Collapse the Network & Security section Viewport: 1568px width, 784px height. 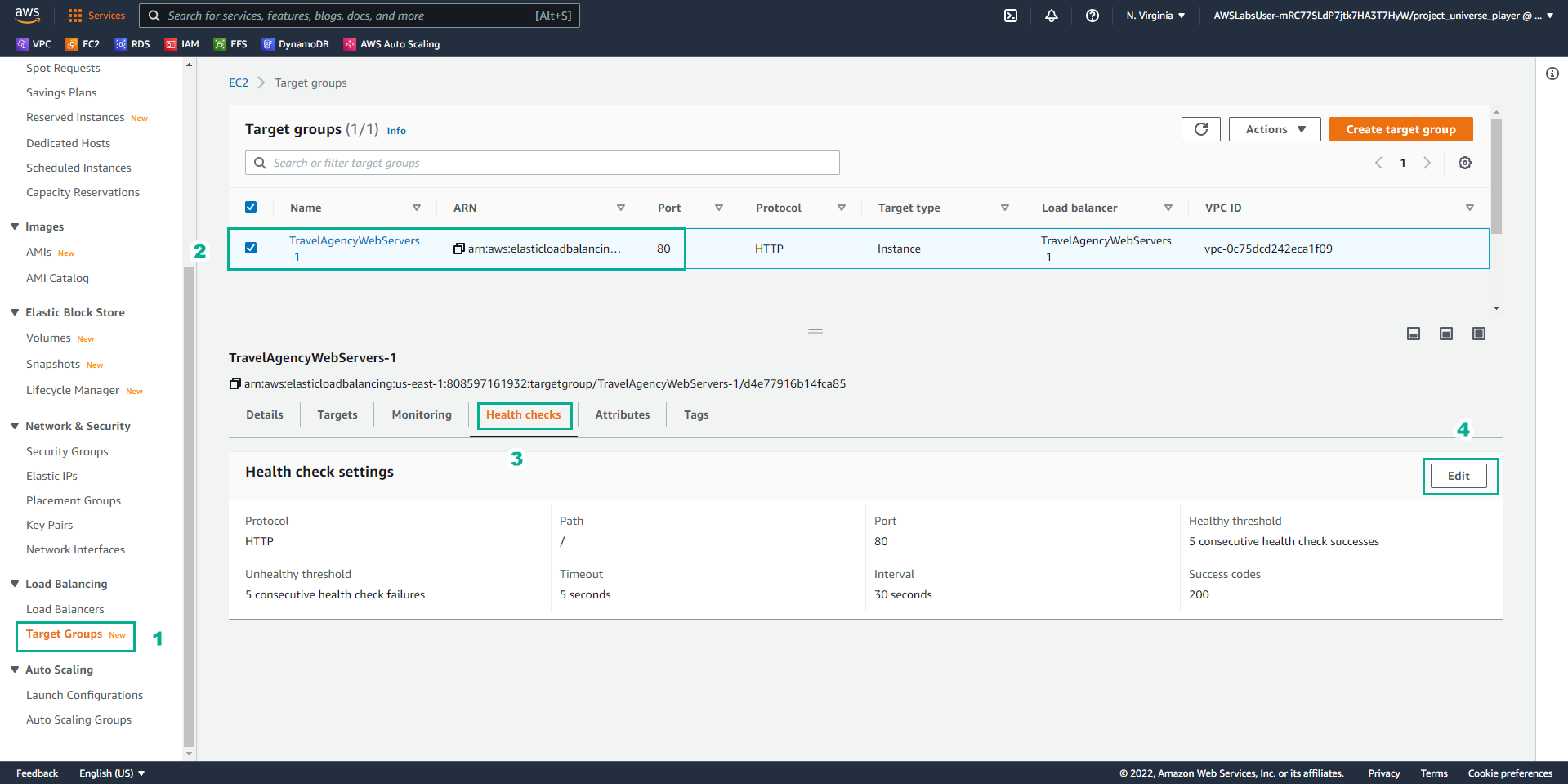point(15,426)
